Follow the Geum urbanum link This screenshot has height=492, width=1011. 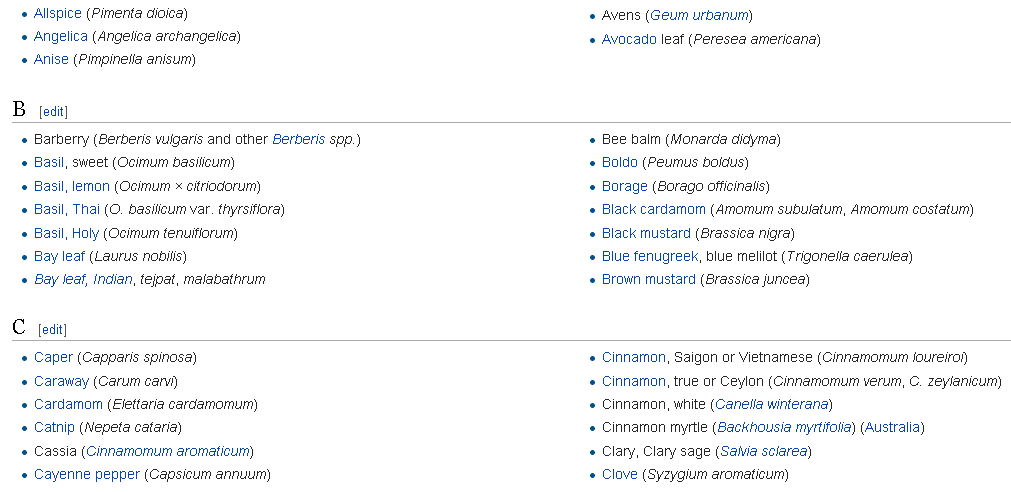coord(699,16)
